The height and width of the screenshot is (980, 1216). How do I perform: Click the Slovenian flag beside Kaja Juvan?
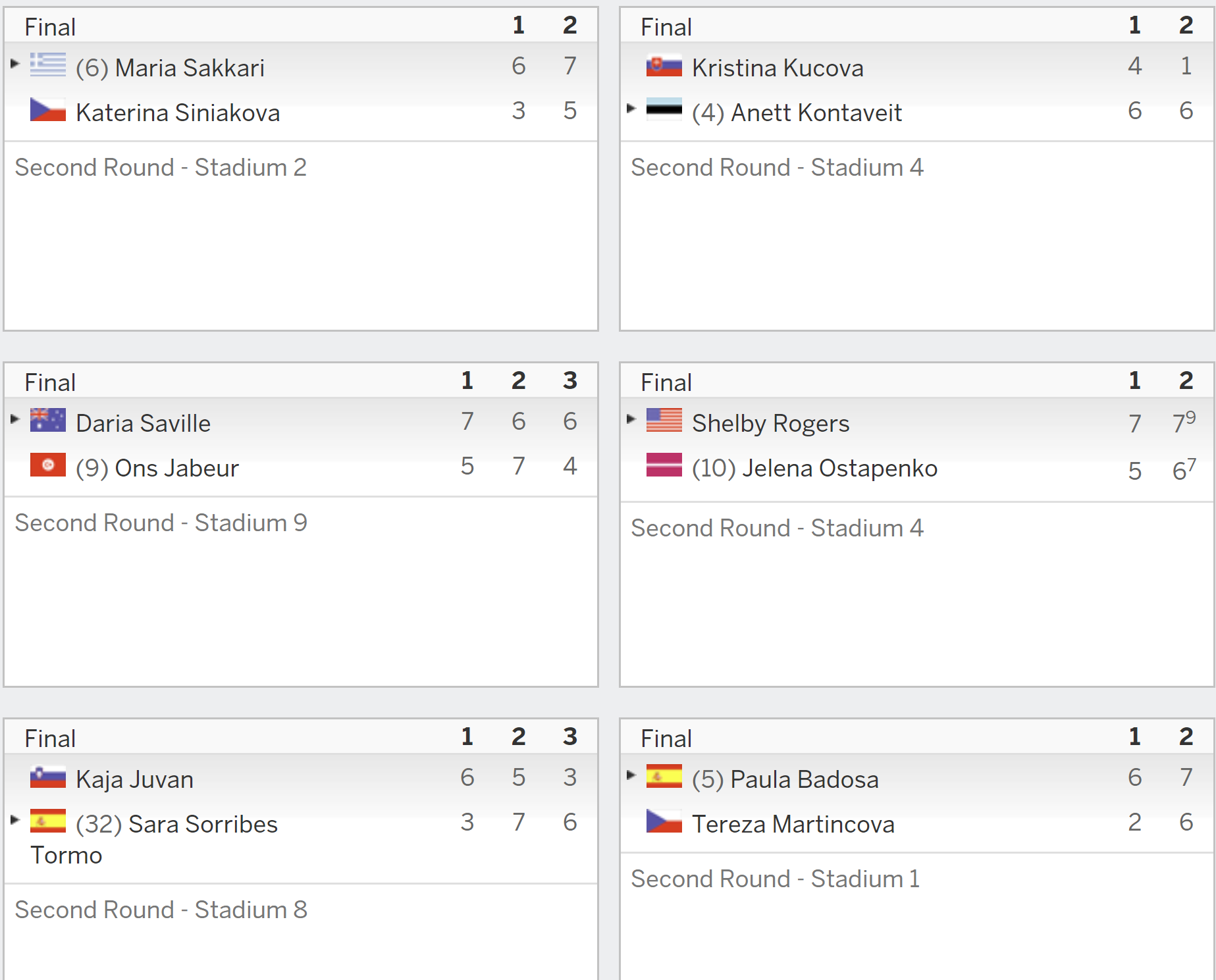click(48, 776)
